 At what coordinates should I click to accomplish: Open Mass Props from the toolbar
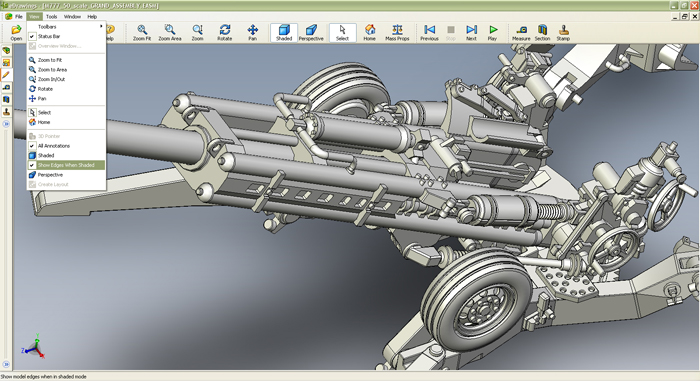click(x=397, y=33)
